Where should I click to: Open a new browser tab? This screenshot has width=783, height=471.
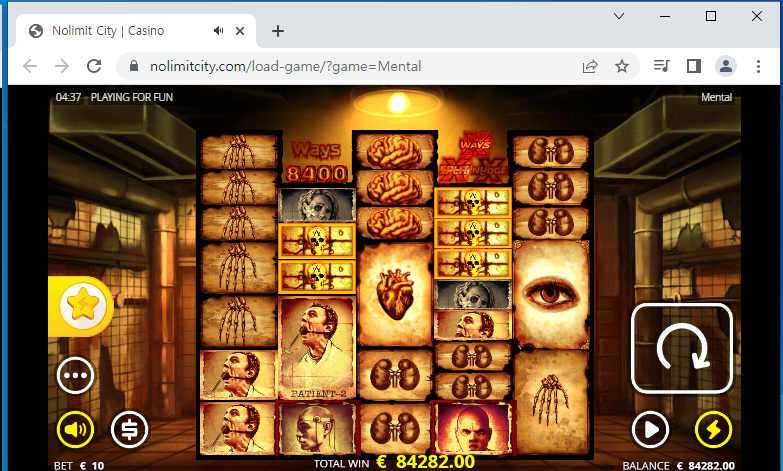(278, 31)
